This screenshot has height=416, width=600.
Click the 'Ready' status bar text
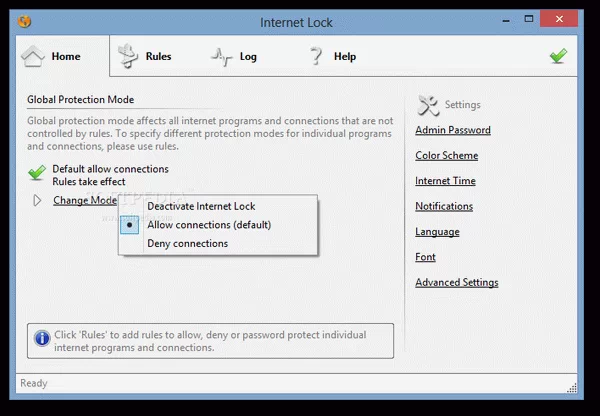(34, 383)
